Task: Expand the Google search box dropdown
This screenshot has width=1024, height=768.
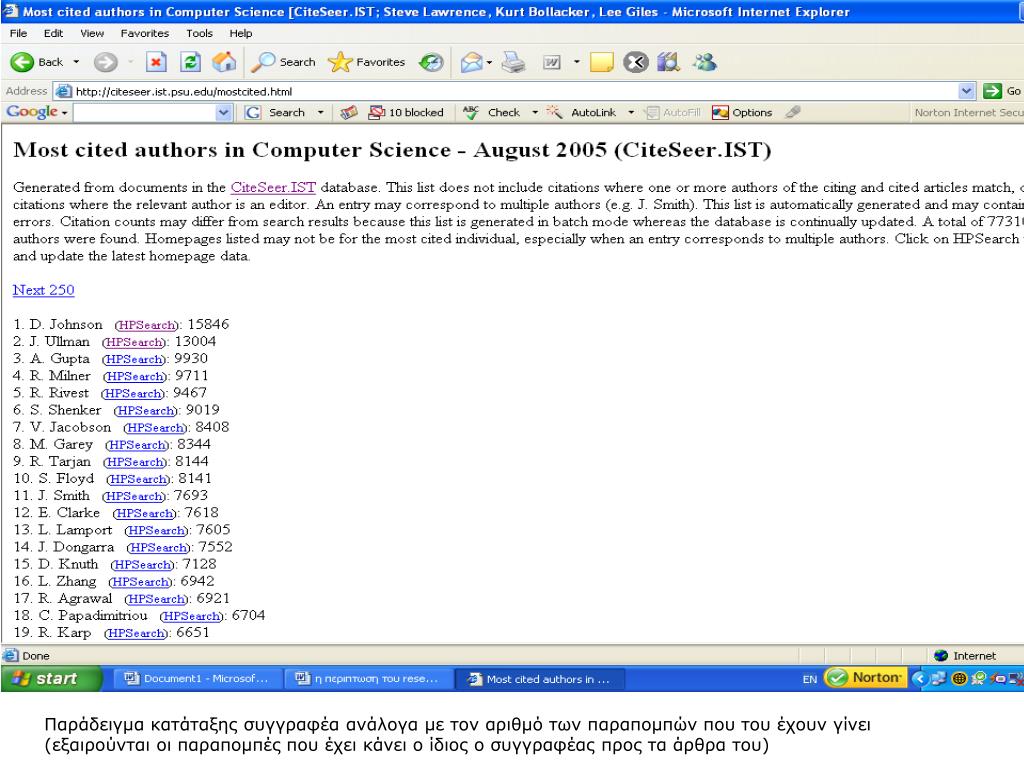Action: 224,112
